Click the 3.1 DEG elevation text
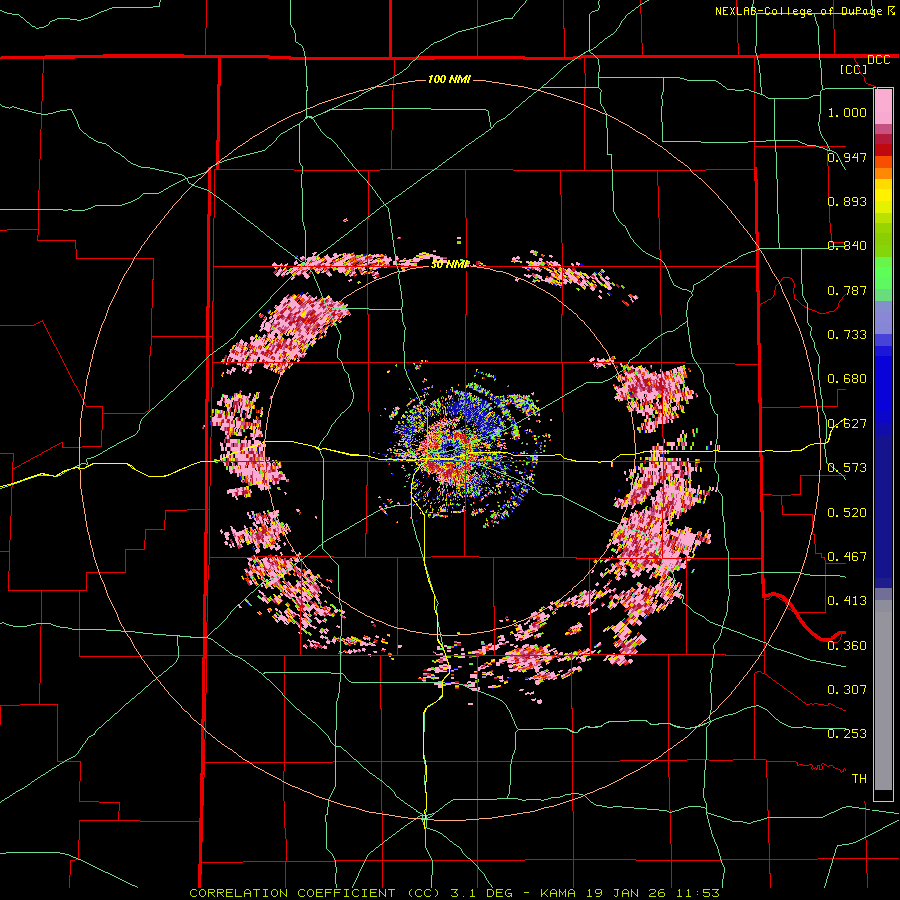Screen dimensions: 900x900 click(481, 893)
